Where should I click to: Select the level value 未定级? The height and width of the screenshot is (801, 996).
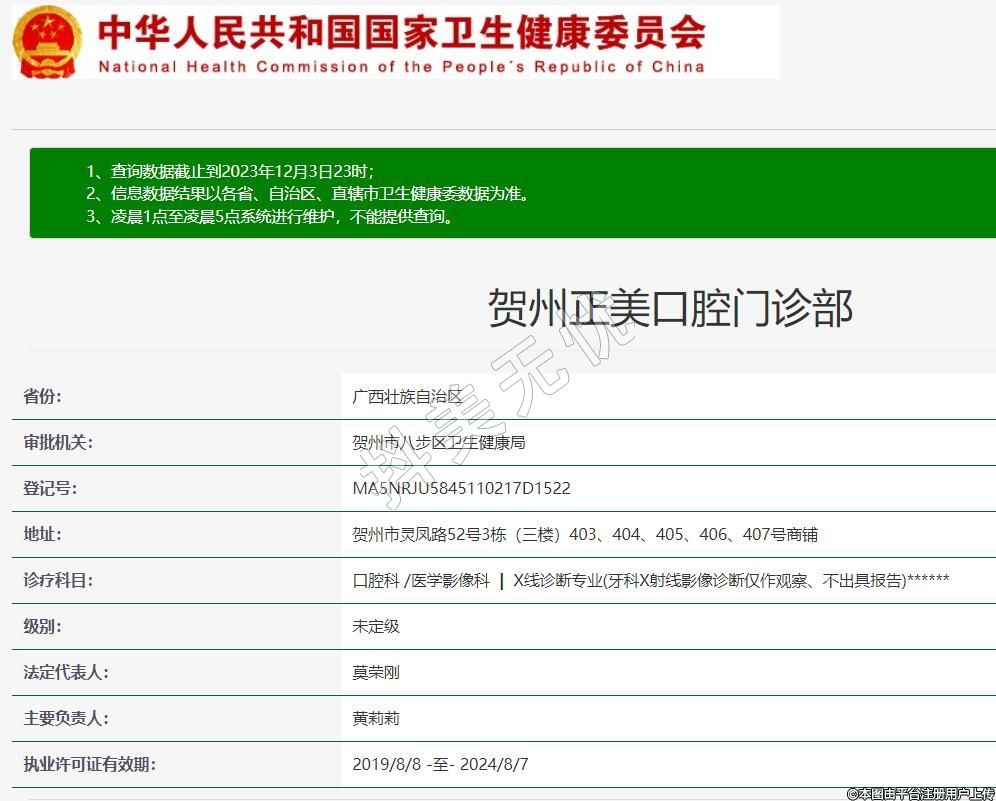(376, 626)
